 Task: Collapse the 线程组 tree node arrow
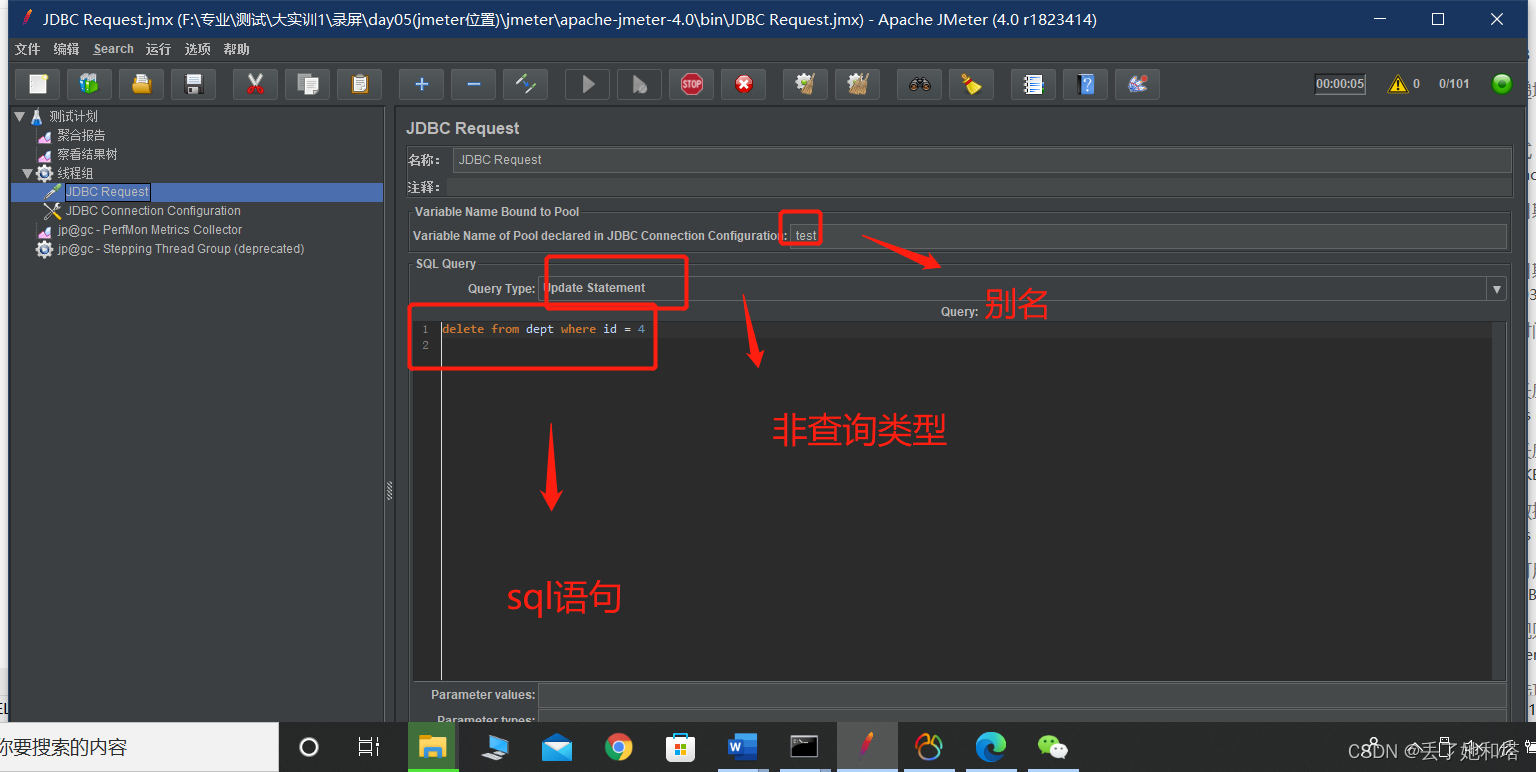[x=27, y=173]
